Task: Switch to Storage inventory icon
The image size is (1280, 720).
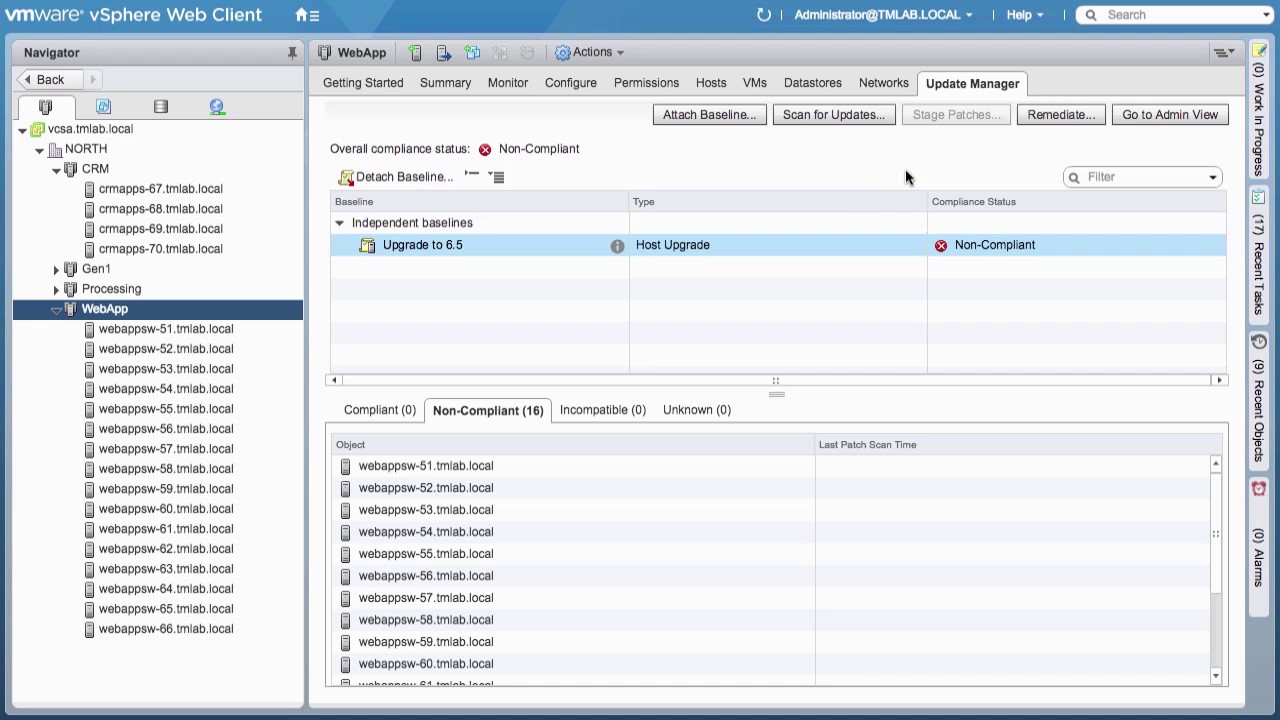Action: tap(161, 107)
